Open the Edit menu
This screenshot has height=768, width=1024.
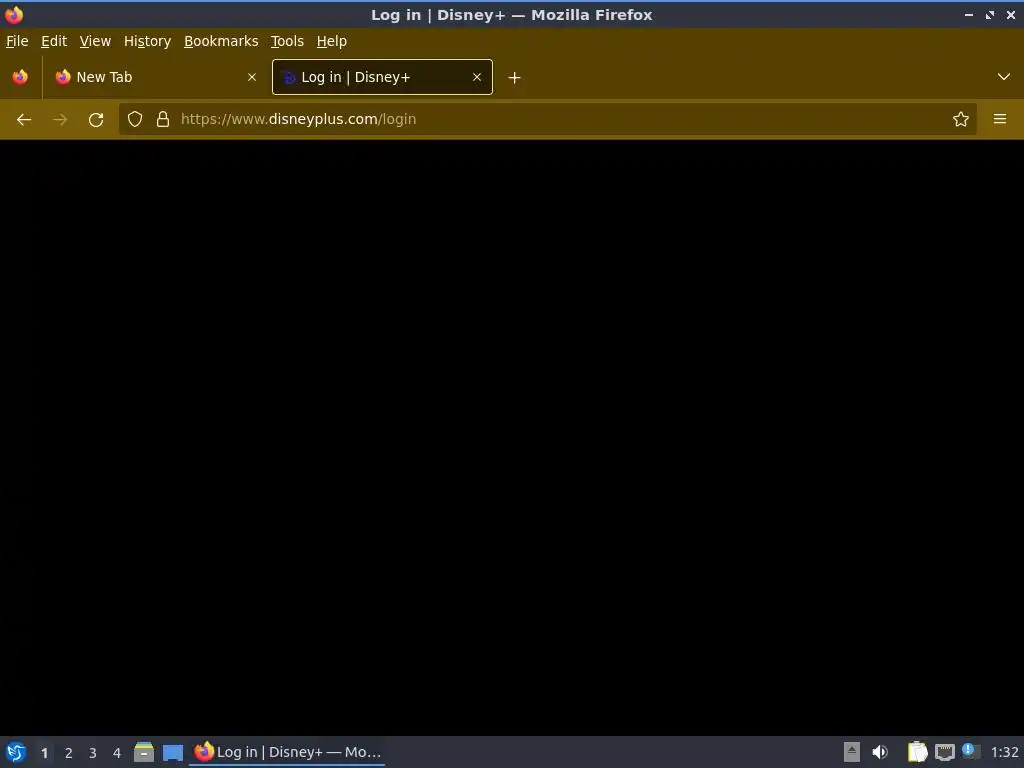[54, 41]
